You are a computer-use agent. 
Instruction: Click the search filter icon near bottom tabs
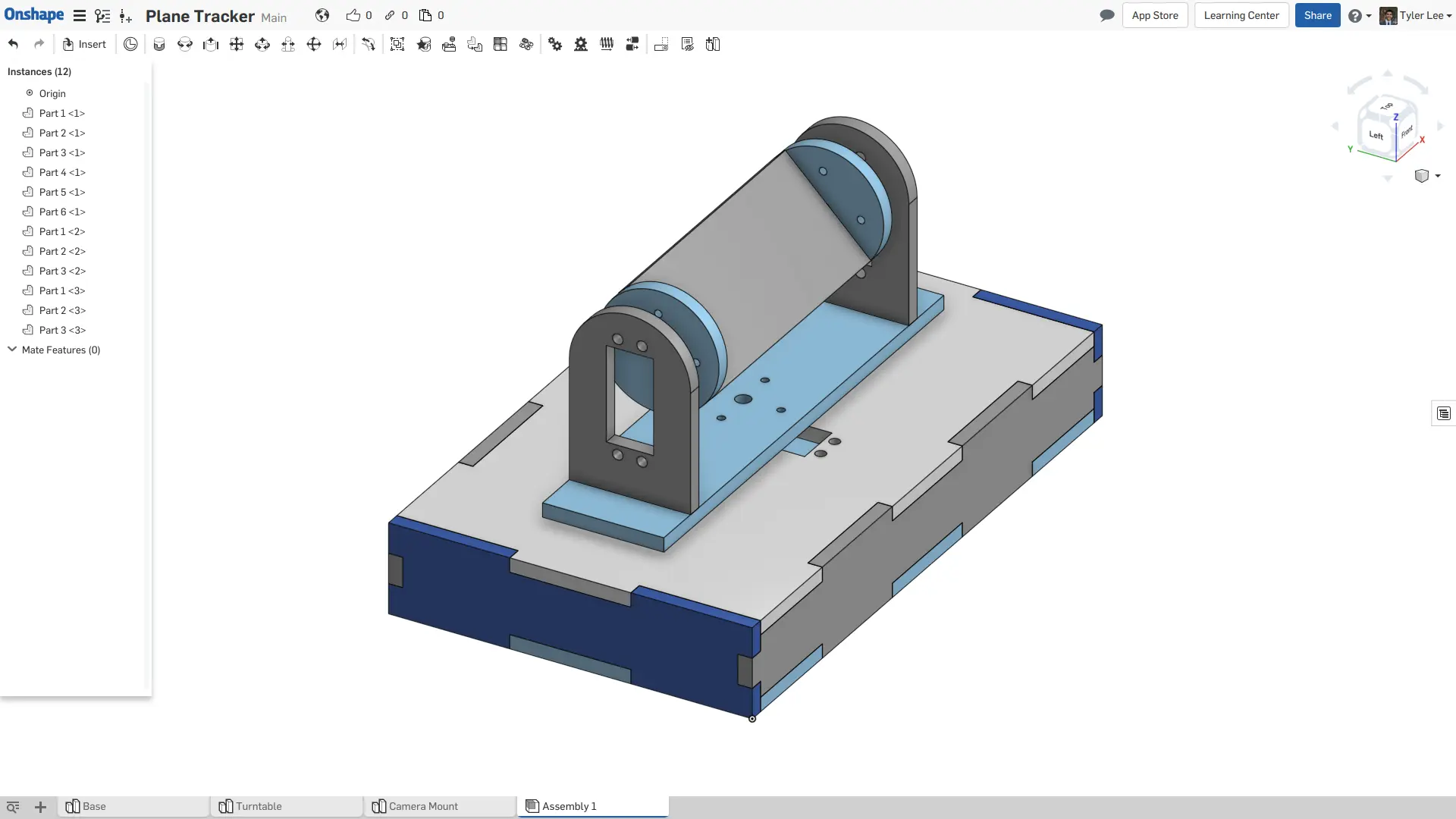tap(12, 807)
